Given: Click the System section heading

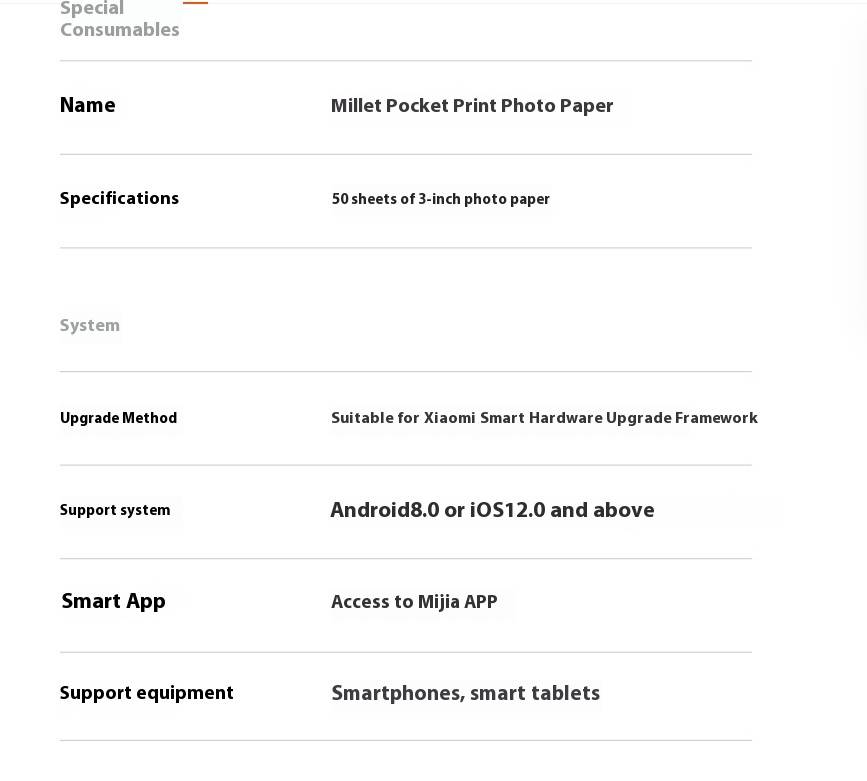Looking at the screenshot, I should tap(90, 325).
